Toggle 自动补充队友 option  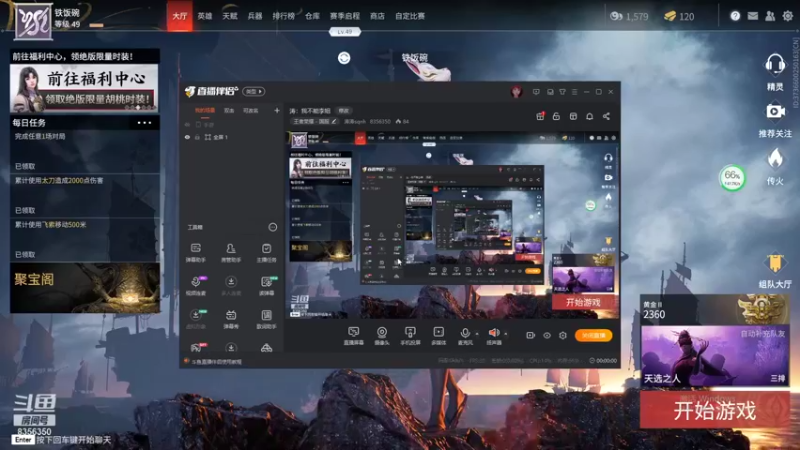763,334
